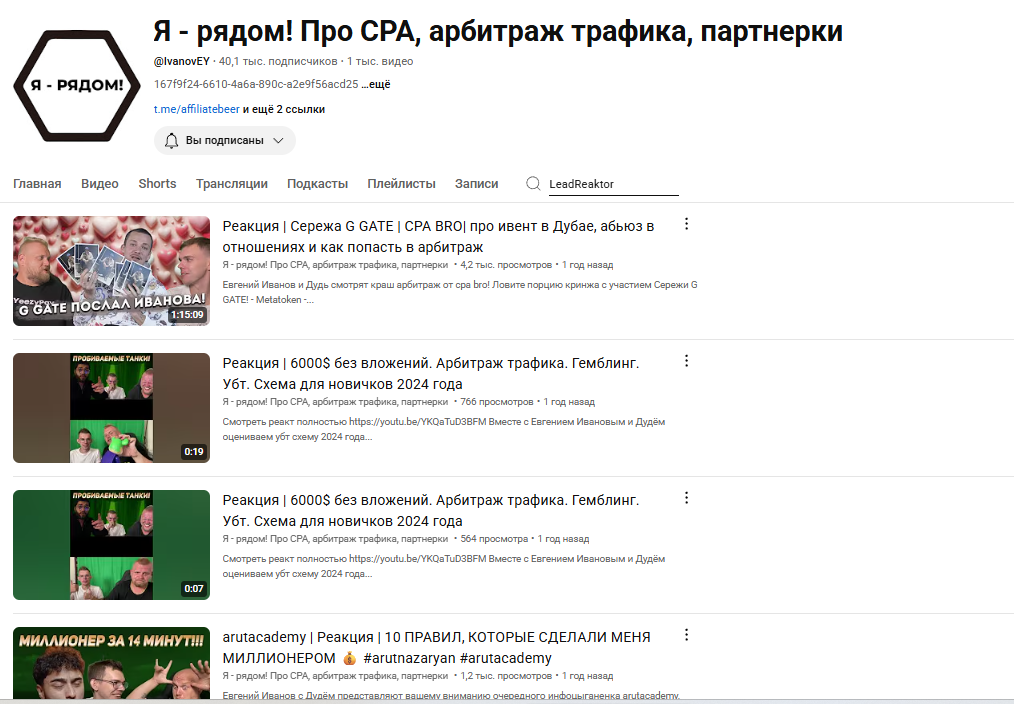Switch to the Главная tab
Screen dimensions: 1014x704
coord(37,184)
